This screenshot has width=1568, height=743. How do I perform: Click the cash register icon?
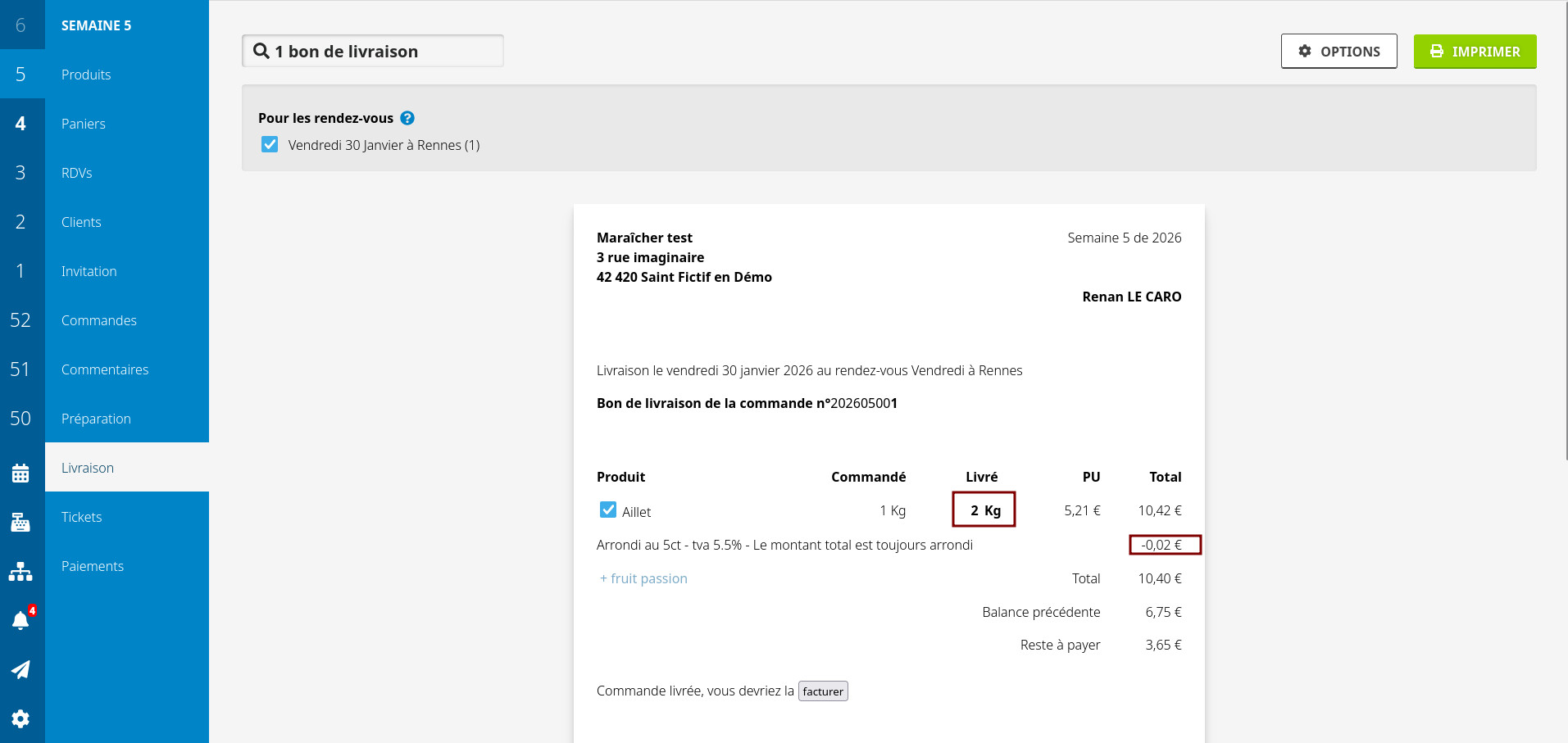click(x=20, y=523)
